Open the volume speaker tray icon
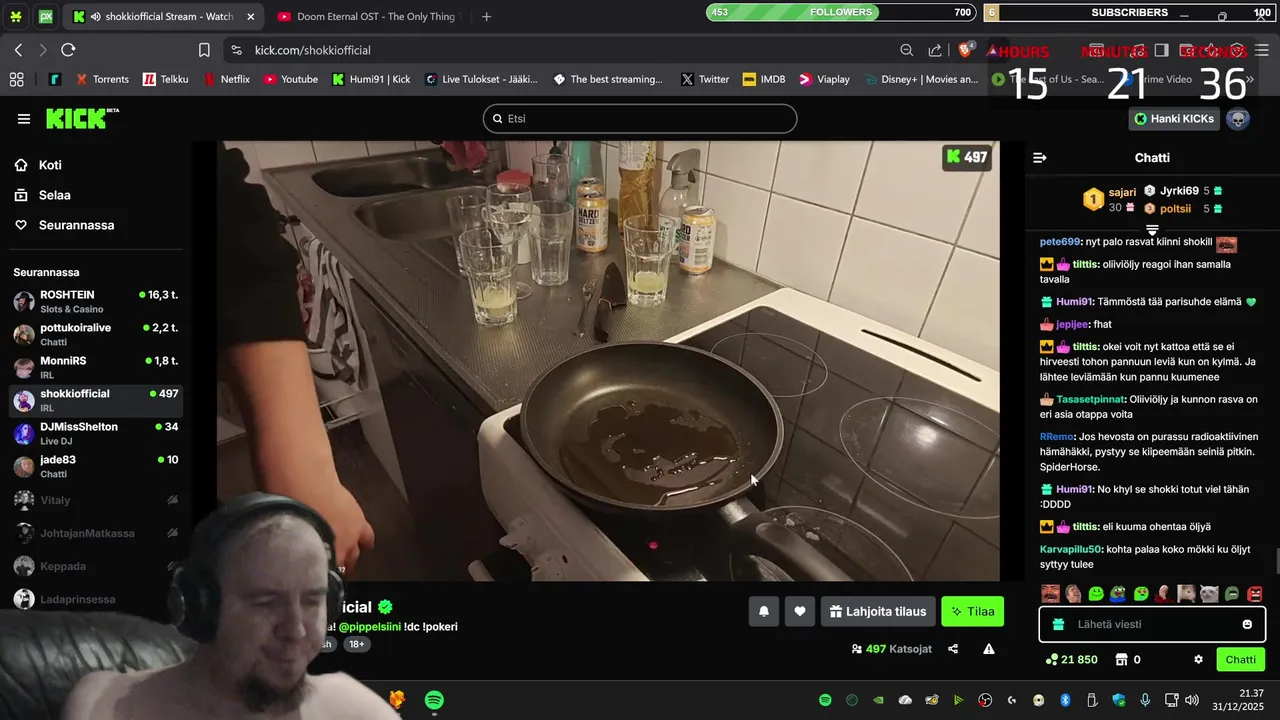The width and height of the screenshot is (1280, 720). click(x=1191, y=700)
